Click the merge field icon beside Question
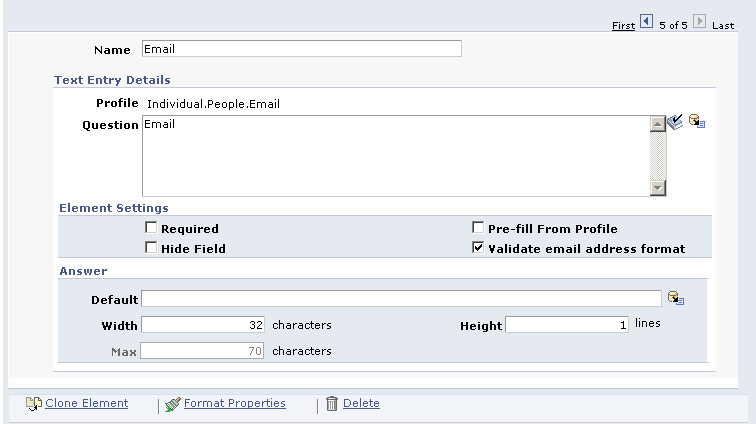This screenshot has width=756, height=424. [697, 121]
